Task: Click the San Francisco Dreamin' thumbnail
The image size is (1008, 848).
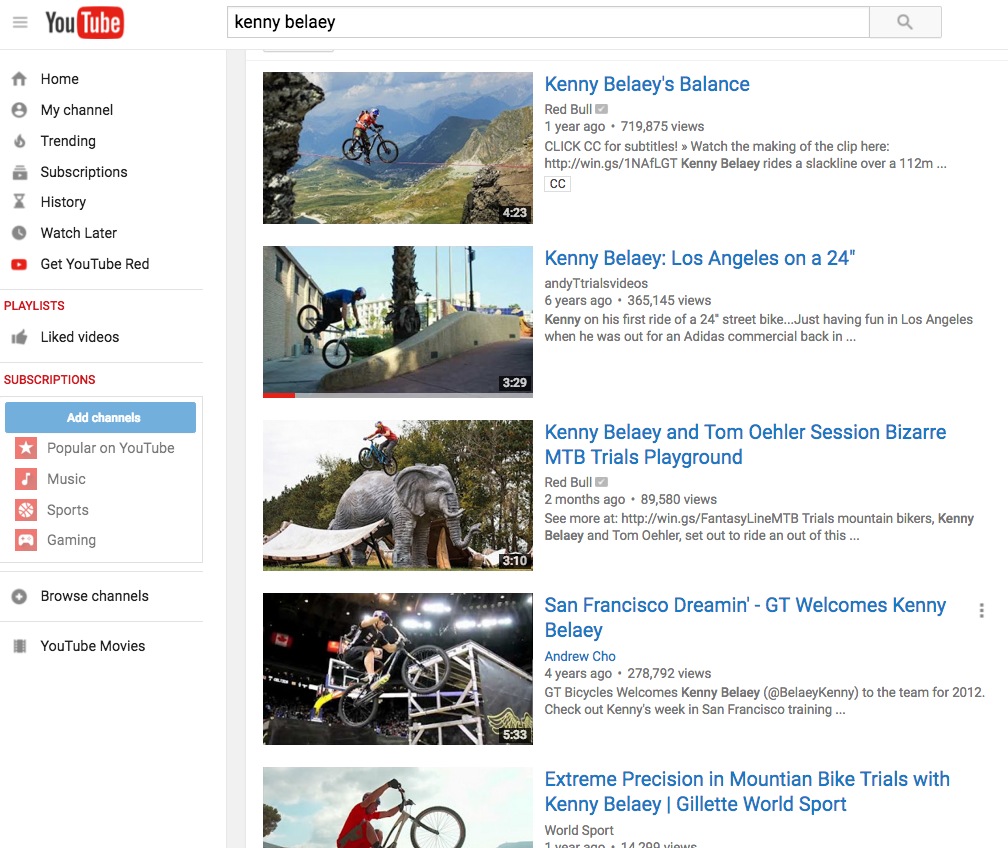Action: (398, 669)
